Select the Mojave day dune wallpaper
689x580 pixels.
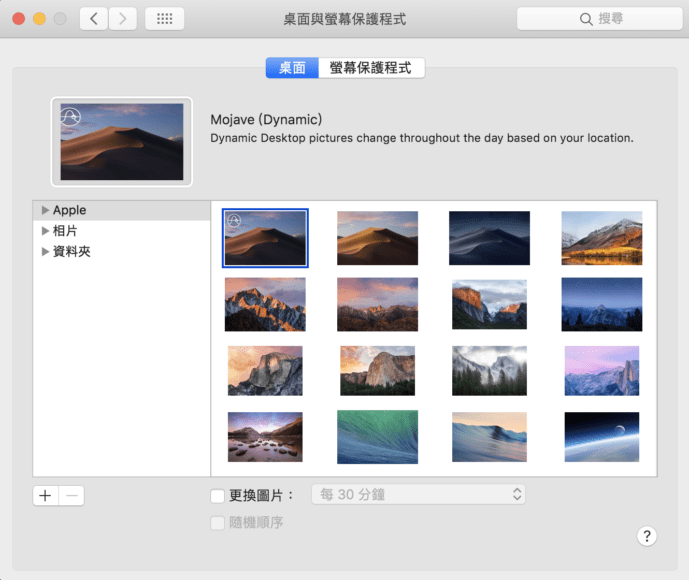[x=377, y=238]
